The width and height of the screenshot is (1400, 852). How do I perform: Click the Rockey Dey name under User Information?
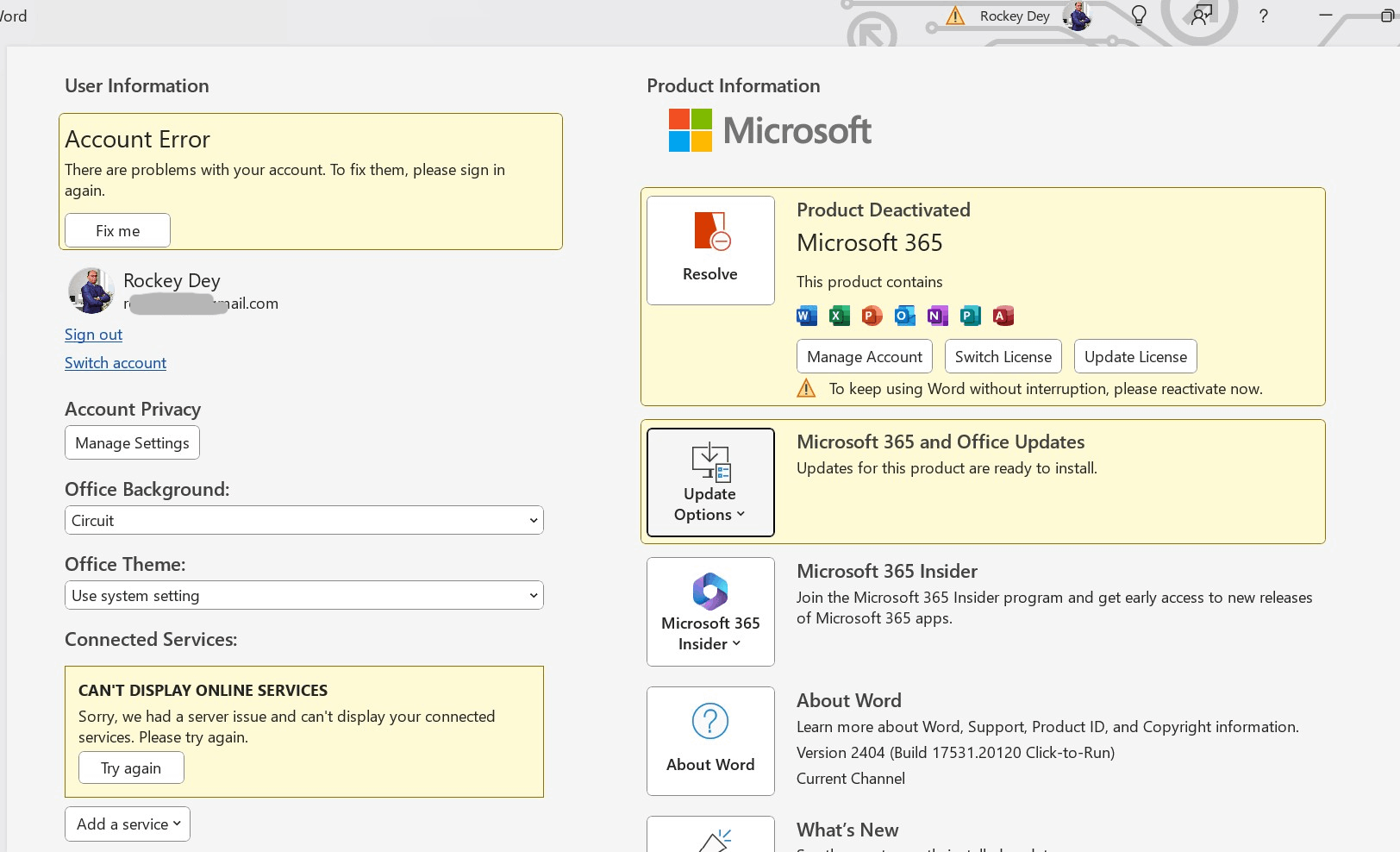pos(172,280)
